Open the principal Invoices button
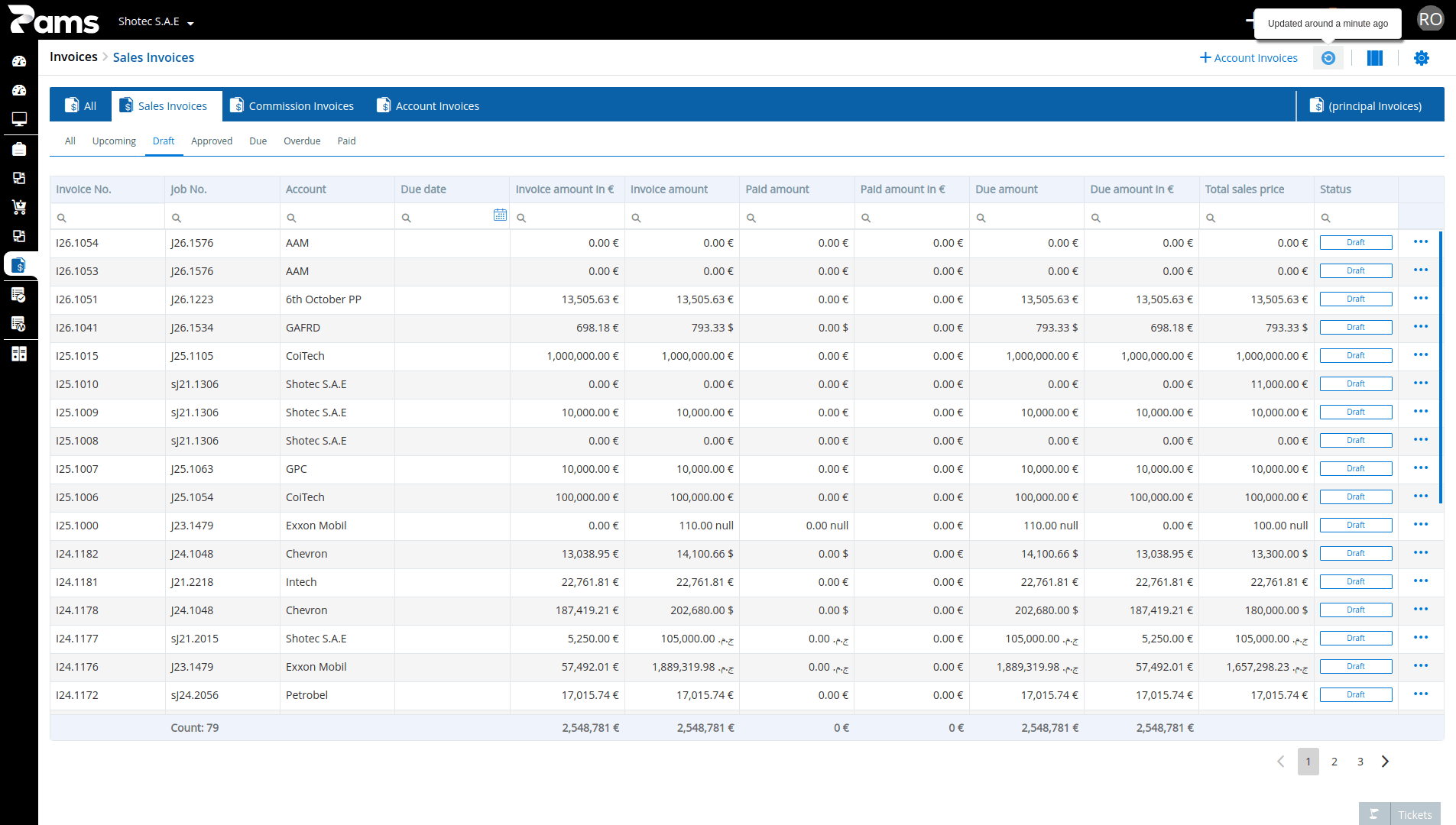 pyautogui.click(x=1366, y=105)
